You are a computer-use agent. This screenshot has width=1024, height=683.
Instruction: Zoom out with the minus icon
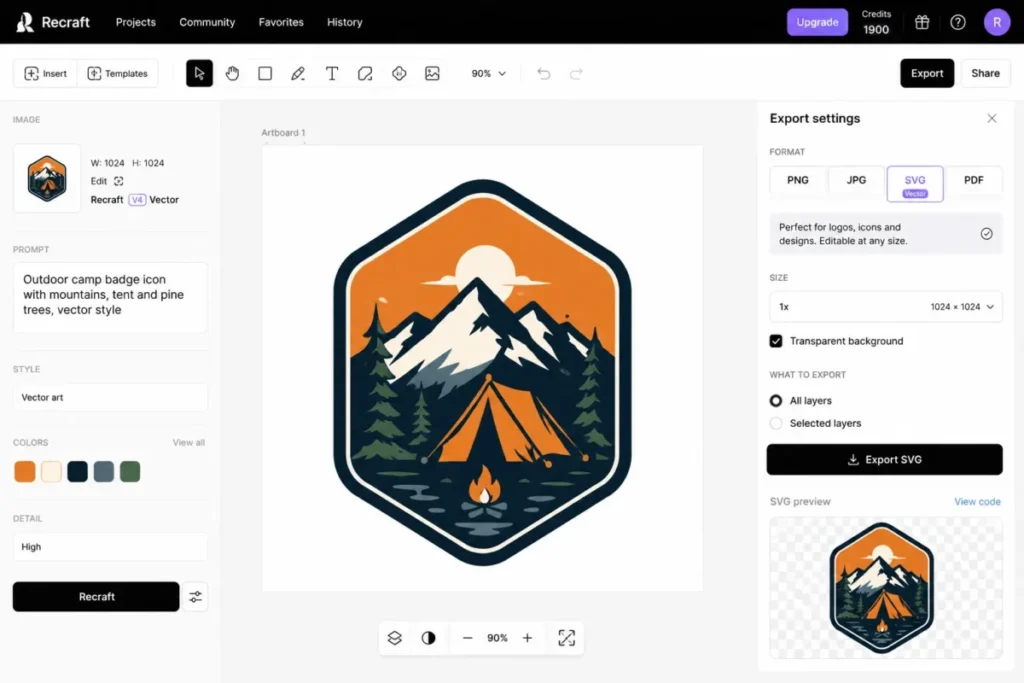tap(467, 638)
